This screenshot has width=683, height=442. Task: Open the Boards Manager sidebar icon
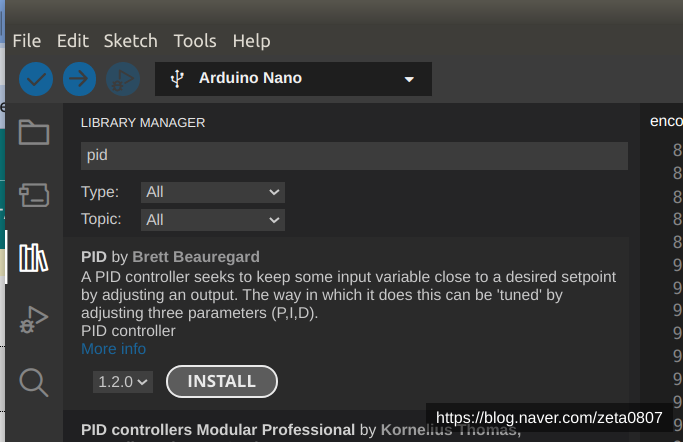point(34,194)
